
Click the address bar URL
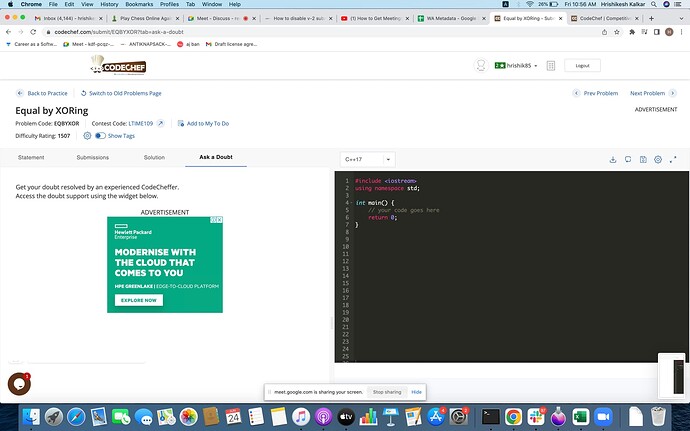(119, 32)
